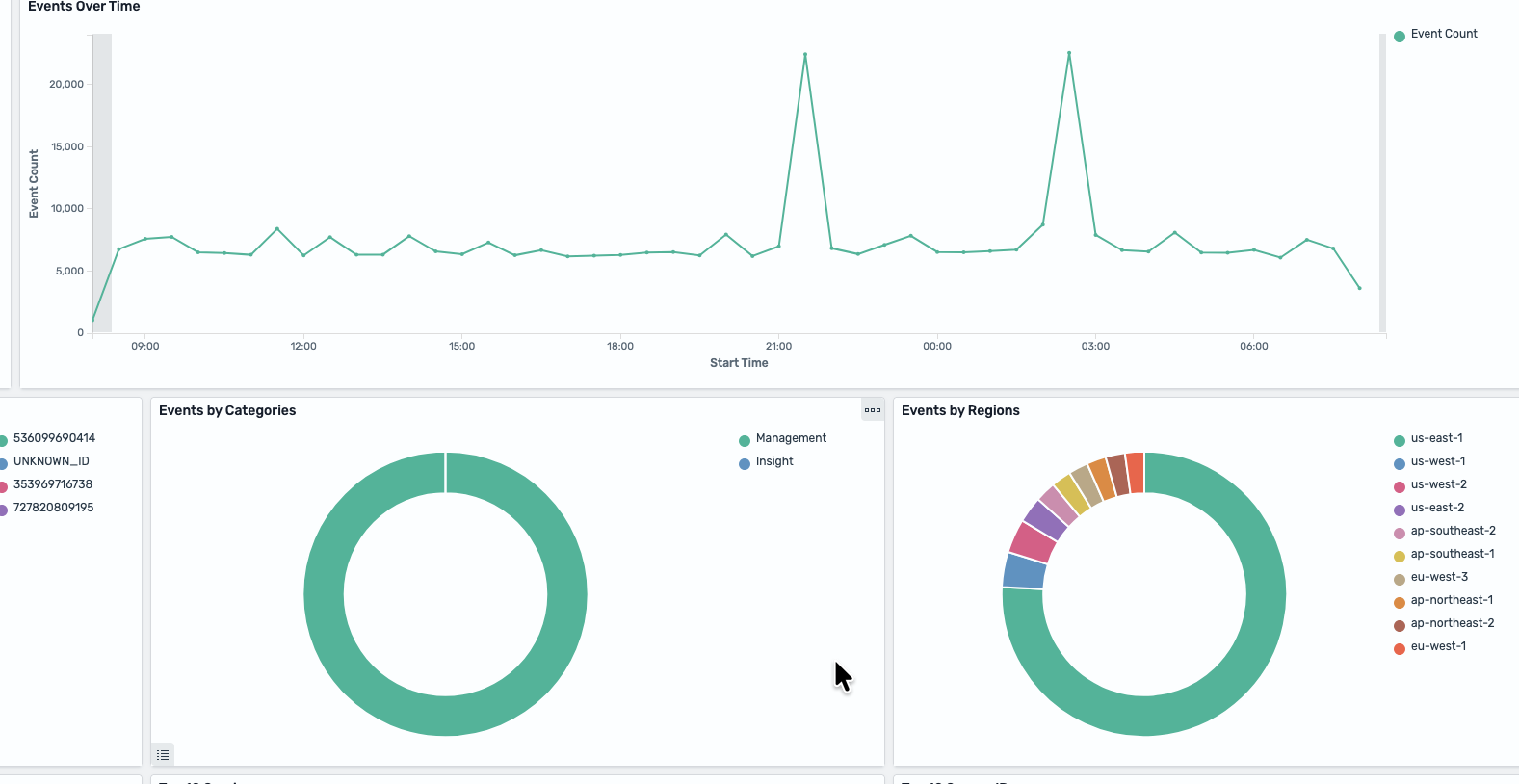
Task: Expand options for account 727820809195
Action: click(x=53, y=508)
